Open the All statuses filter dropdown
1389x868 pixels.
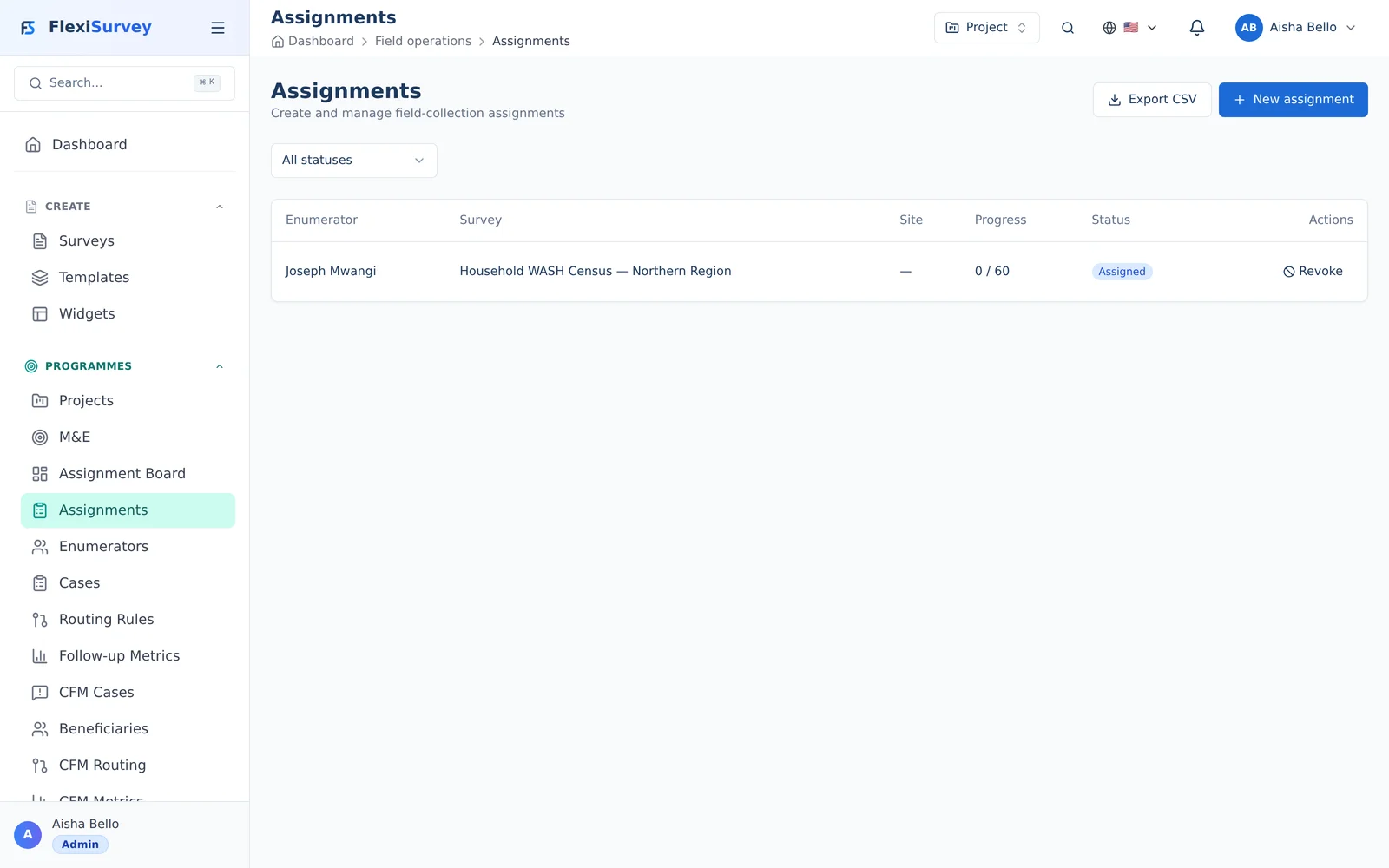point(354,161)
